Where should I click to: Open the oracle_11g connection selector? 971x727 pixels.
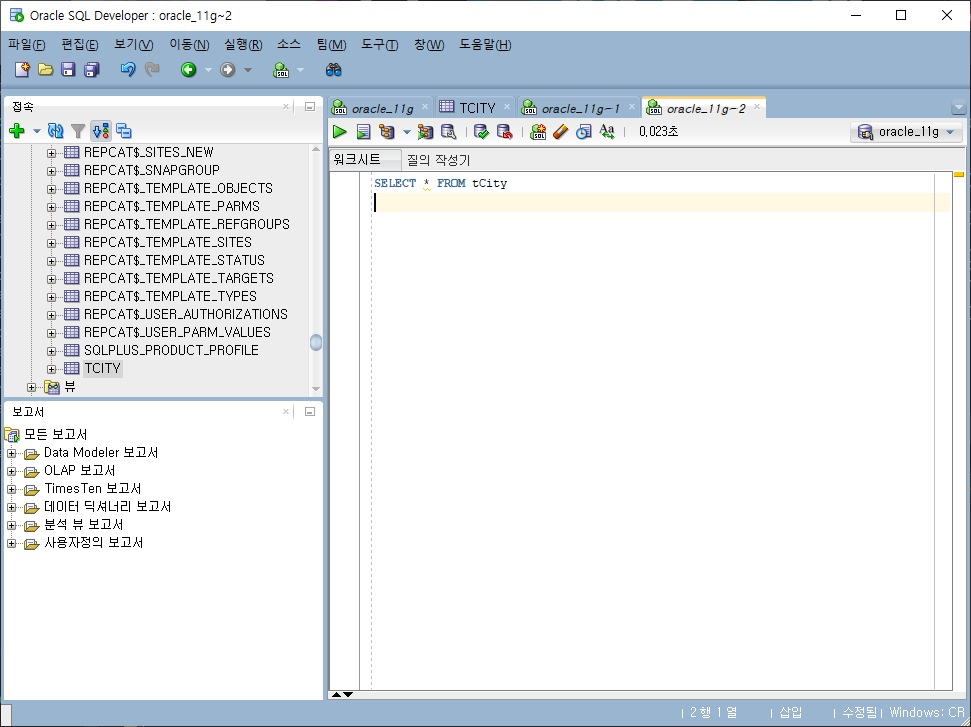click(x=907, y=131)
